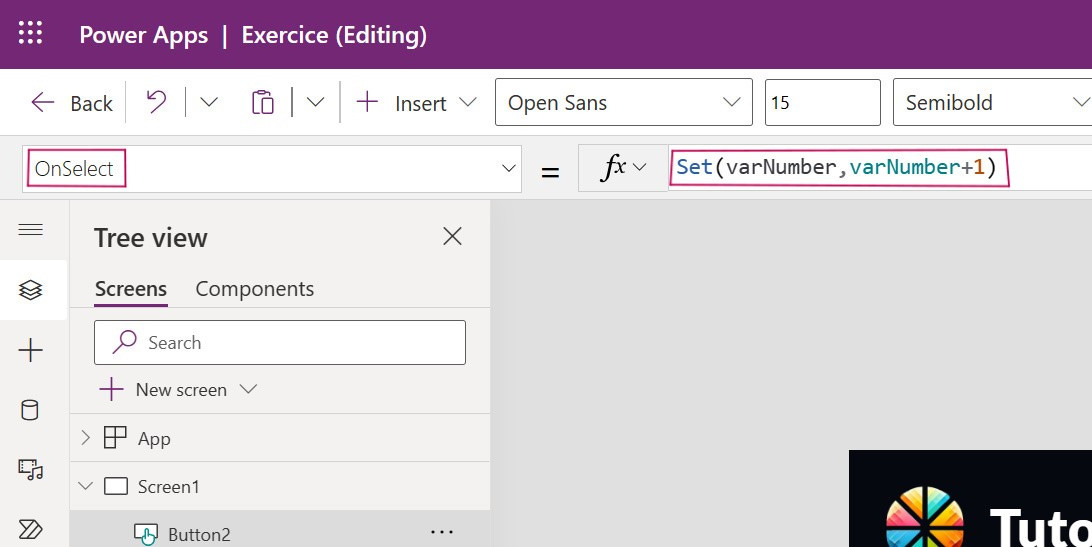
Task: Open the undo options dropdown arrow
Action: coord(209,102)
